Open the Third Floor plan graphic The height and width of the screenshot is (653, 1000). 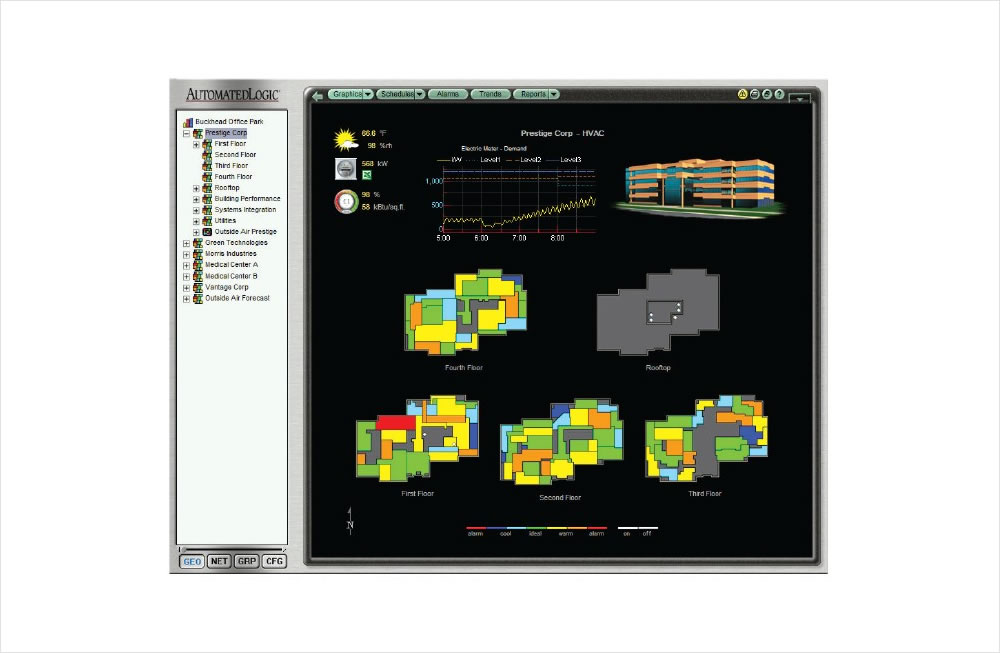(x=707, y=438)
